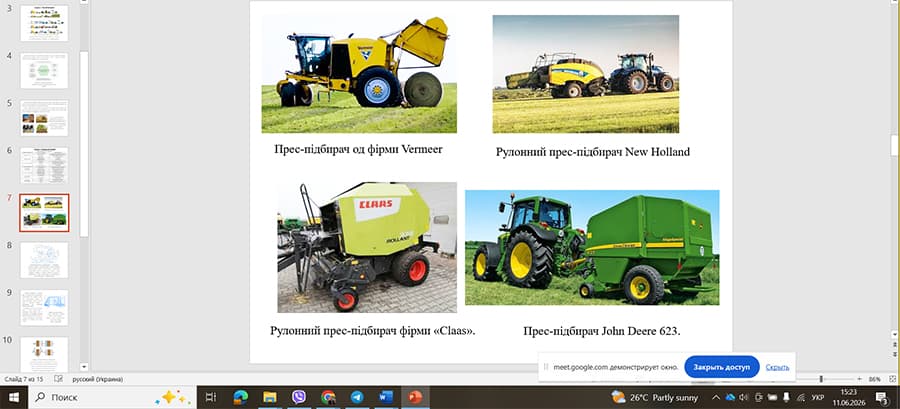Click the 'Рулонний прес-підбирач фірми «Claas».' caption

click(373, 331)
